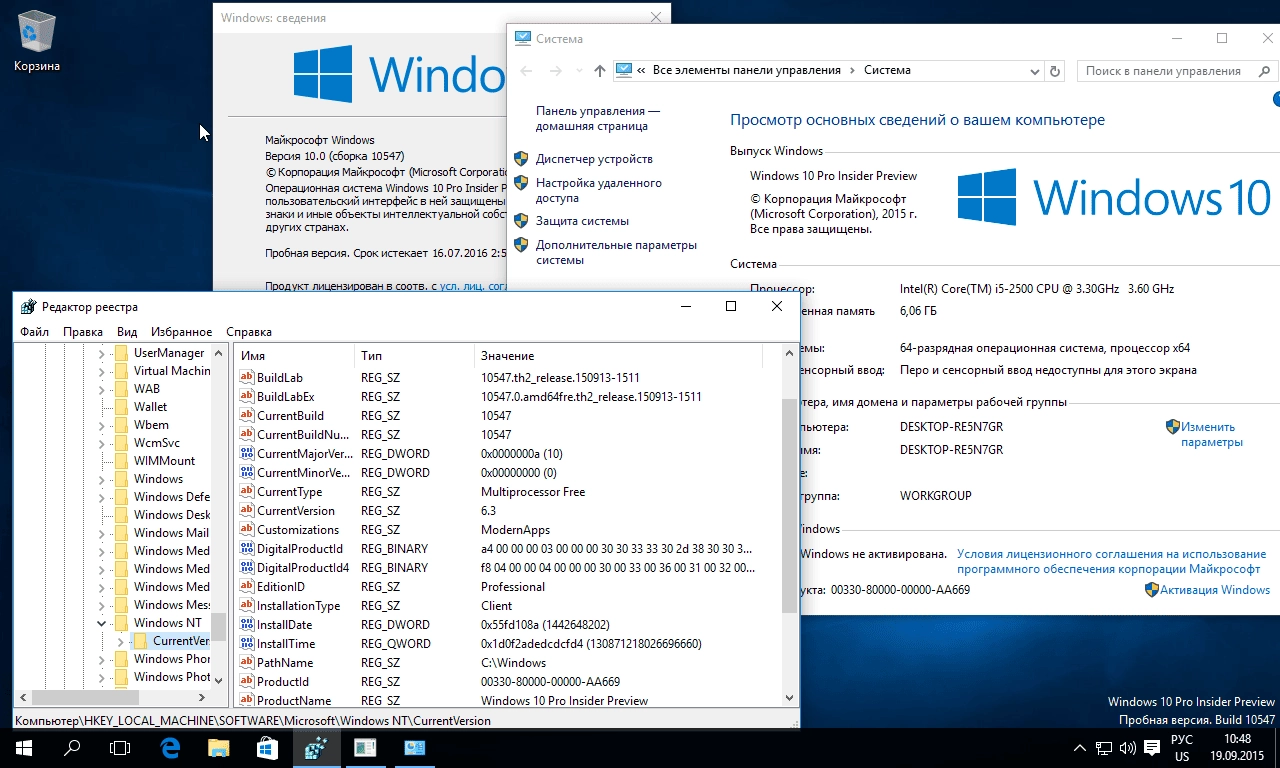
Task: Open the address bar history dropdown
Action: point(1035,71)
